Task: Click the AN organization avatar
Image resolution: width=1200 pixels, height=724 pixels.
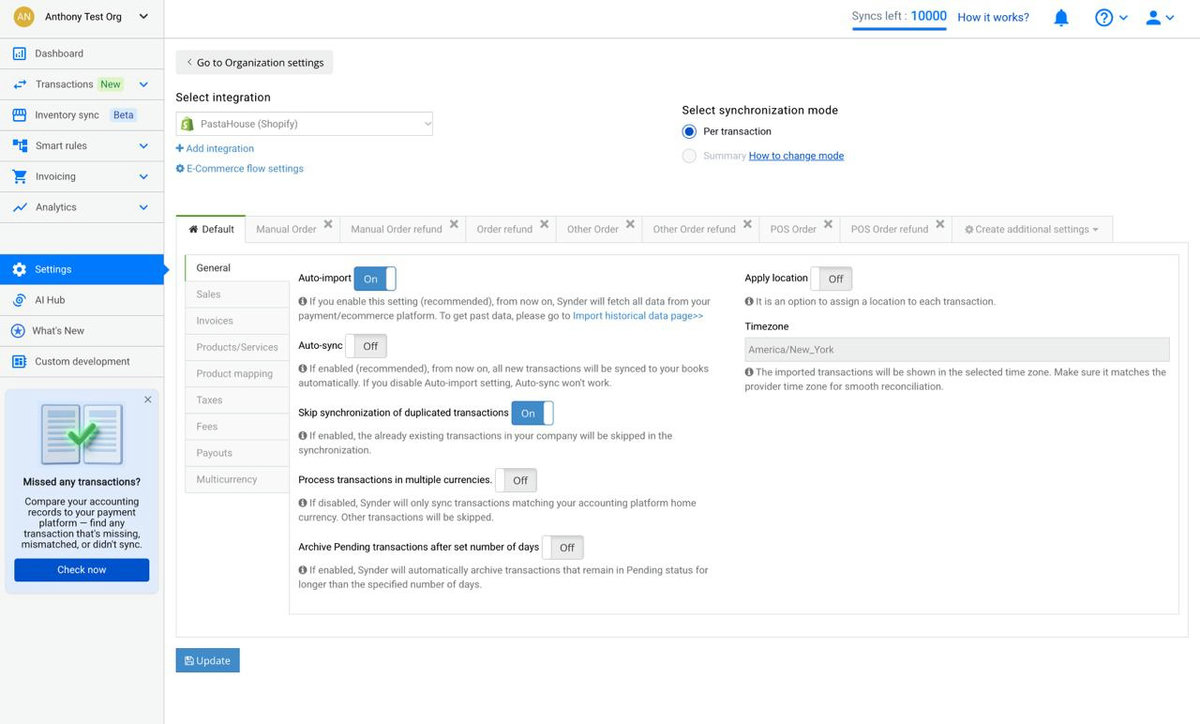Action: point(23,17)
